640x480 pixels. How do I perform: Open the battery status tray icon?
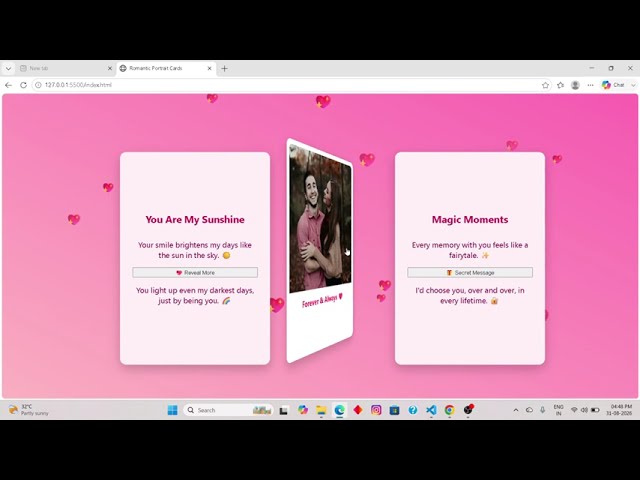click(595, 410)
